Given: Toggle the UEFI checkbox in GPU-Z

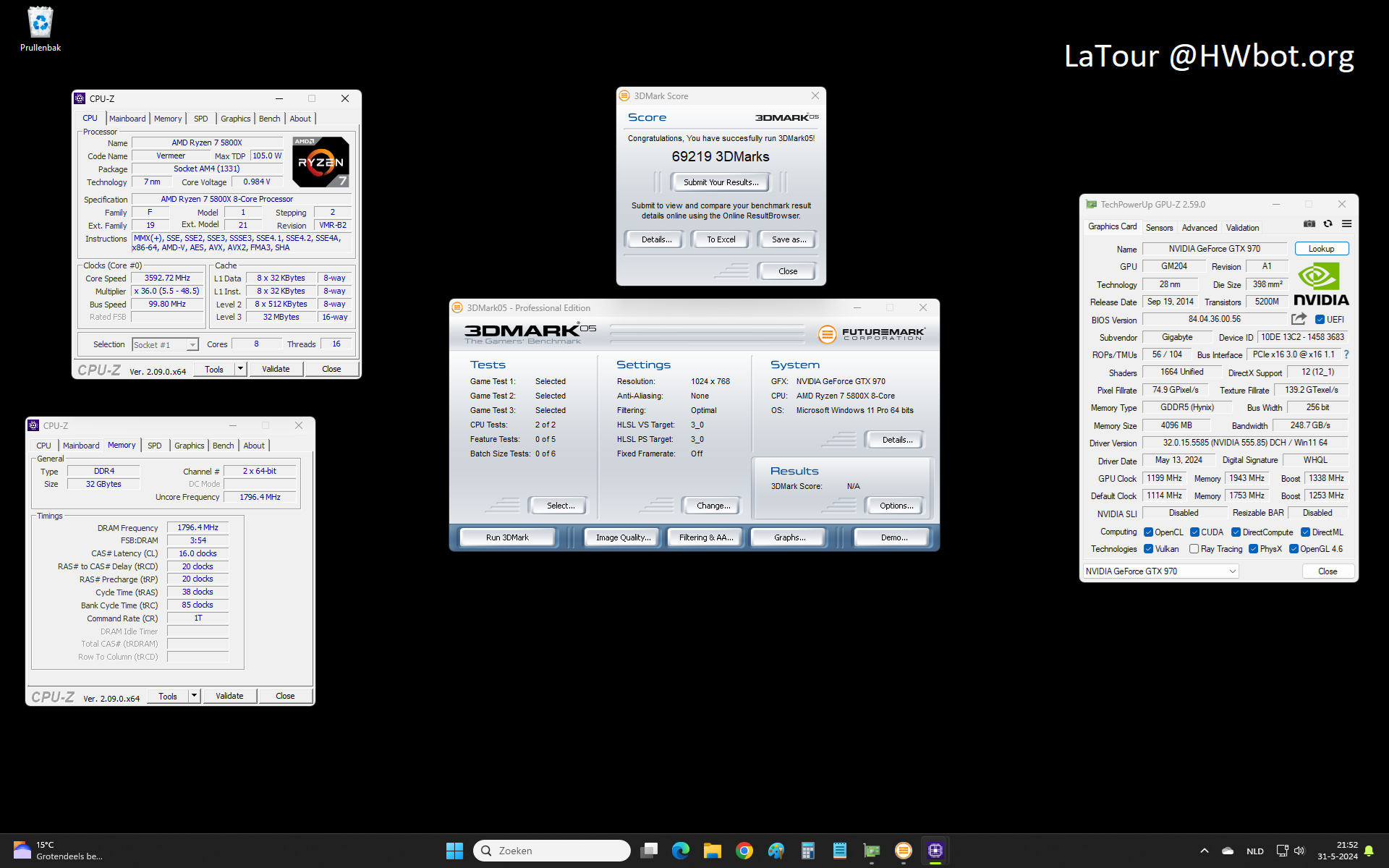Looking at the screenshot, I should point(1320,319).
